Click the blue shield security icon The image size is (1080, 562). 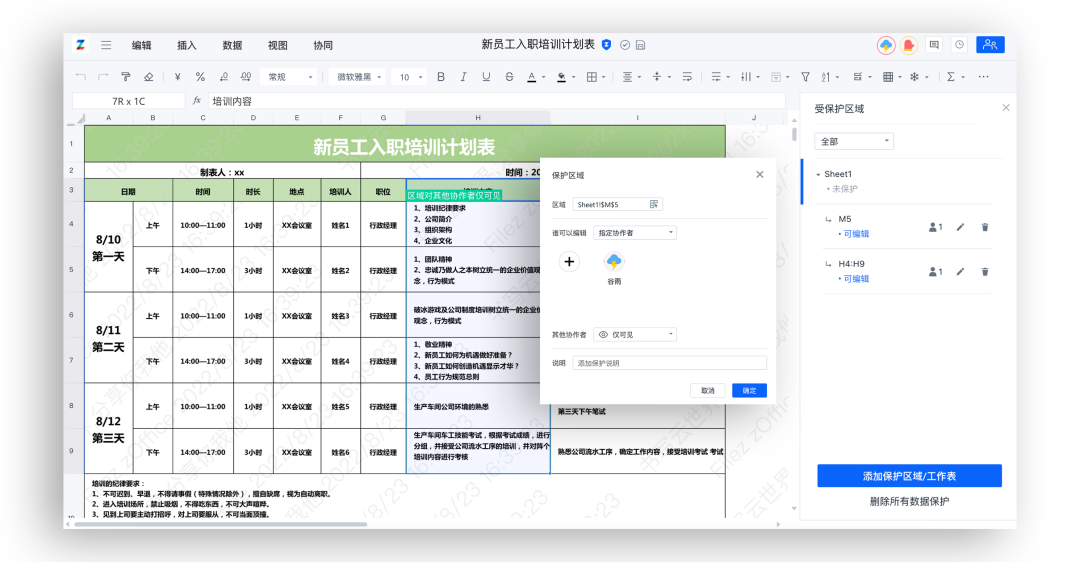click(x=606, y=45)
